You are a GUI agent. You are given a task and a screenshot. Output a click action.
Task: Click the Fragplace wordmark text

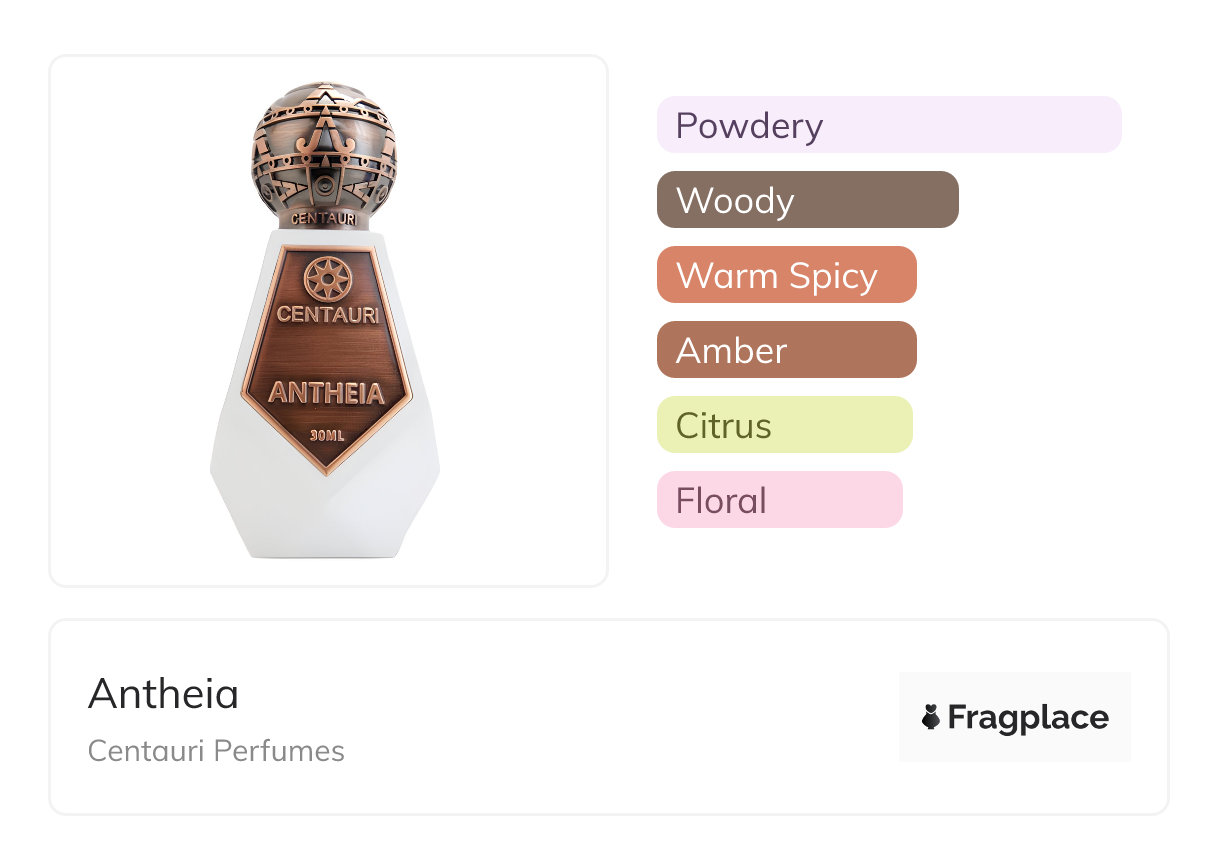pos(1028,717)
